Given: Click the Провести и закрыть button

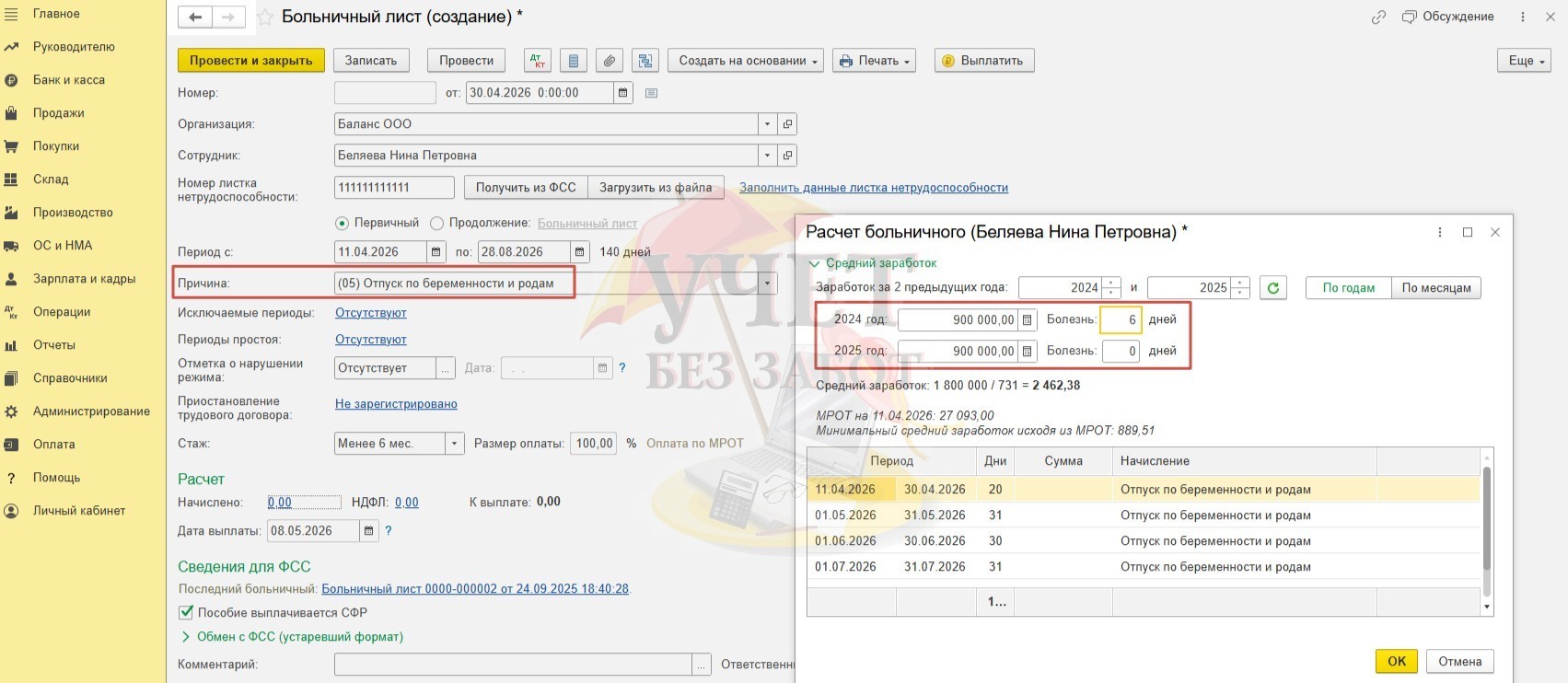Looking at the screenshot, I should click(250, 61).
